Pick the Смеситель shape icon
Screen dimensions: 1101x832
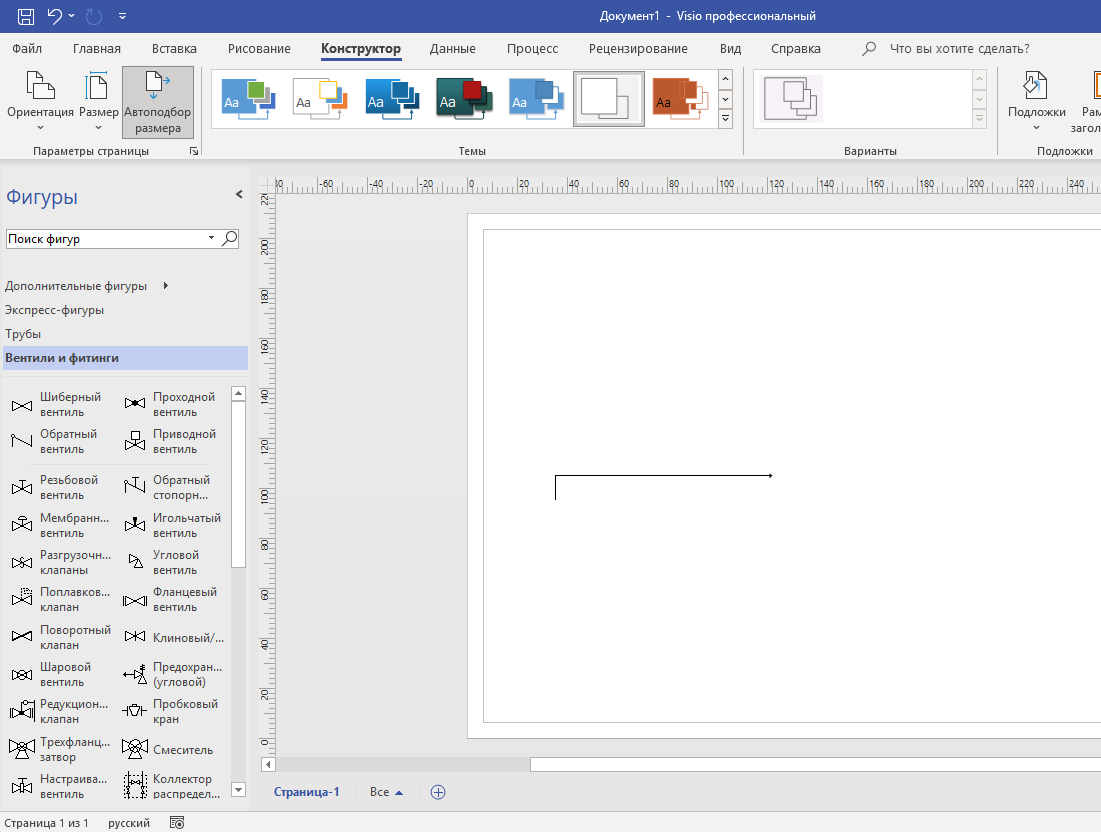[135, 749]
